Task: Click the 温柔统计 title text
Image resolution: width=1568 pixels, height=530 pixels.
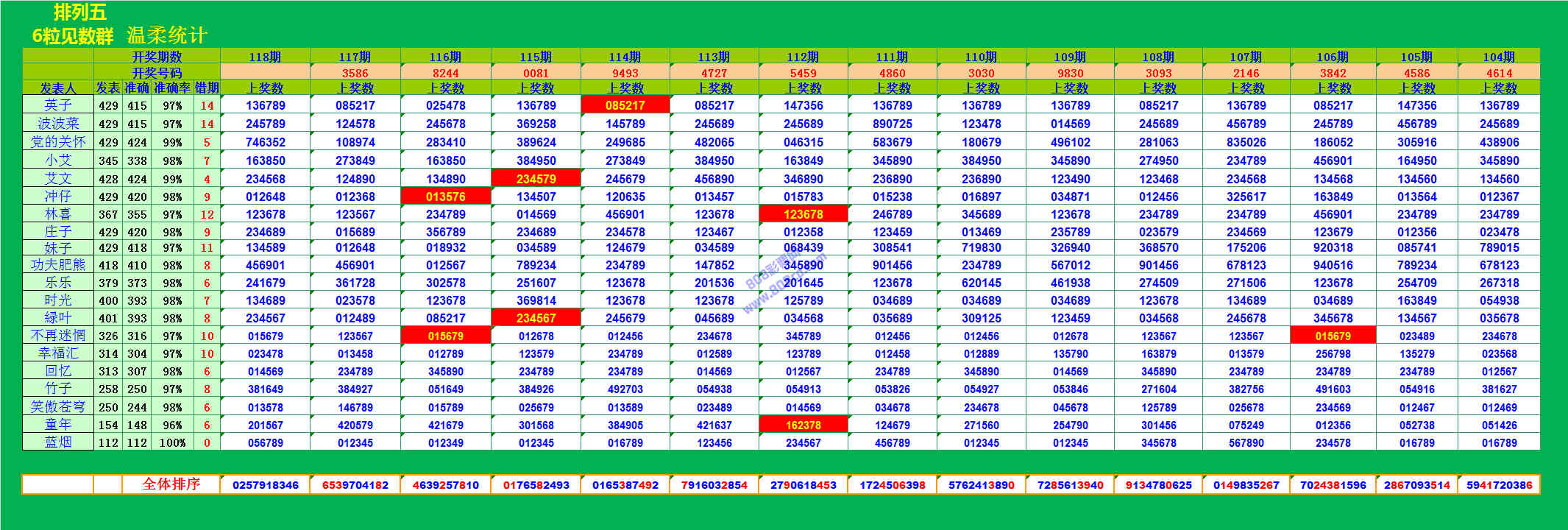Action: 167,35
